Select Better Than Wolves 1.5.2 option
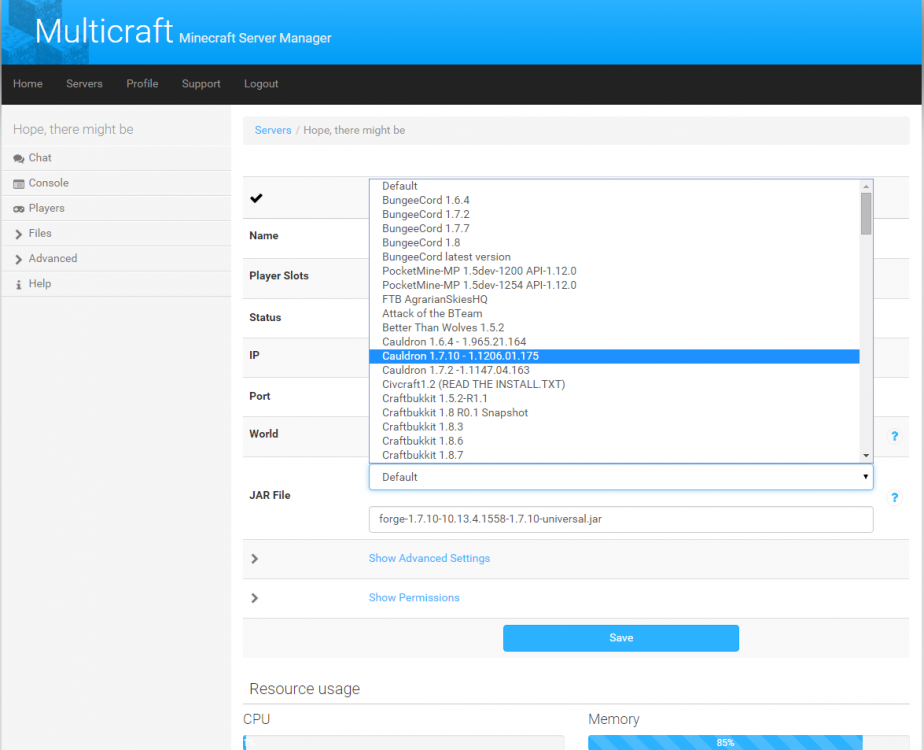This screenshot has width=924, height=750. pyautogui.click(x=614, y=328)
